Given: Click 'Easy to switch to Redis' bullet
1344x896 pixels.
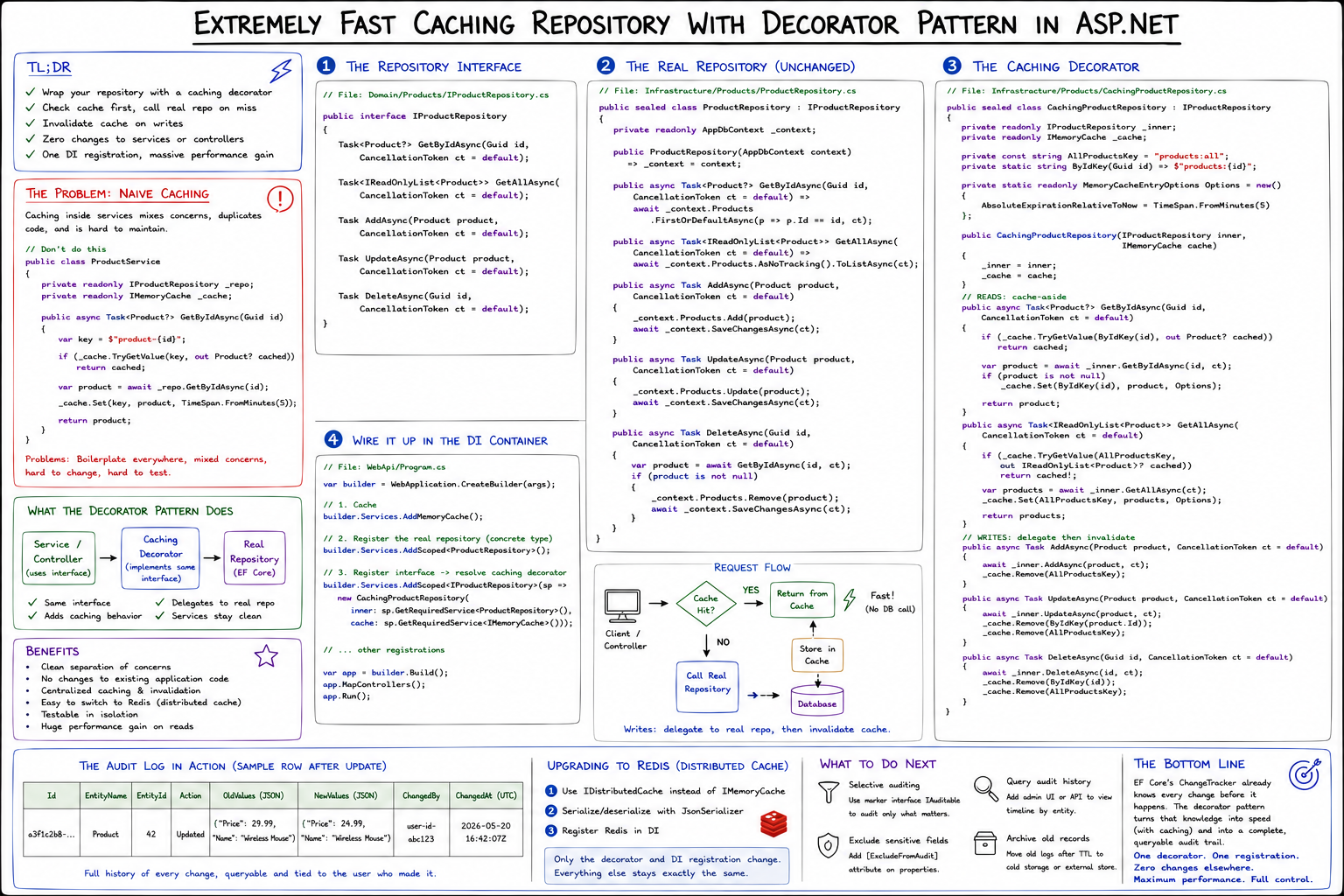Looking at the screenshot, I should [x=140, y=703].
